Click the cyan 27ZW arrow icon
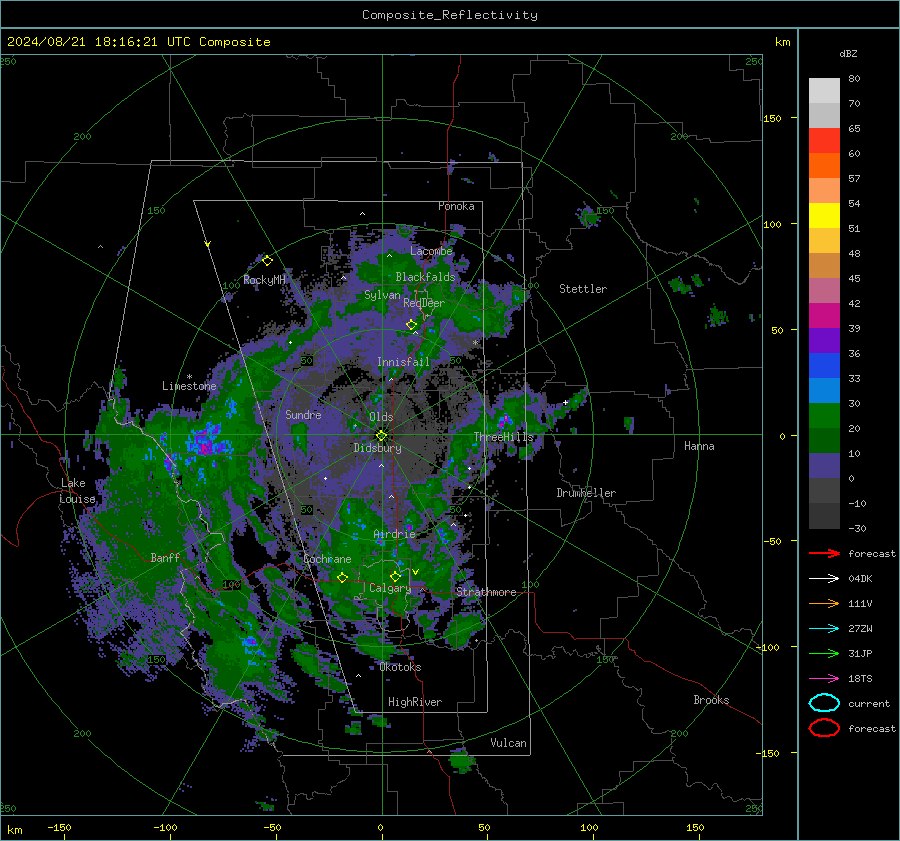Image resolution: width=900 pixels, height=841 pixels. [824, 629]
